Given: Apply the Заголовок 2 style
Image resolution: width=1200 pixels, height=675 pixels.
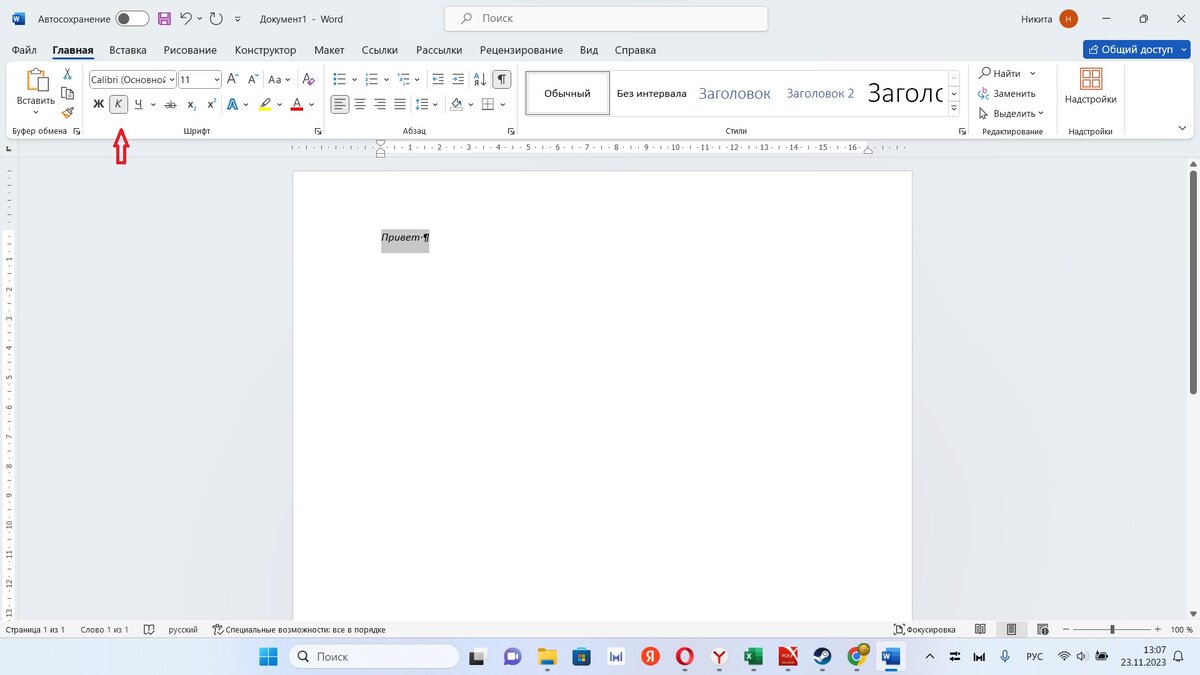Looking at the screenshot, I should 820,93.
